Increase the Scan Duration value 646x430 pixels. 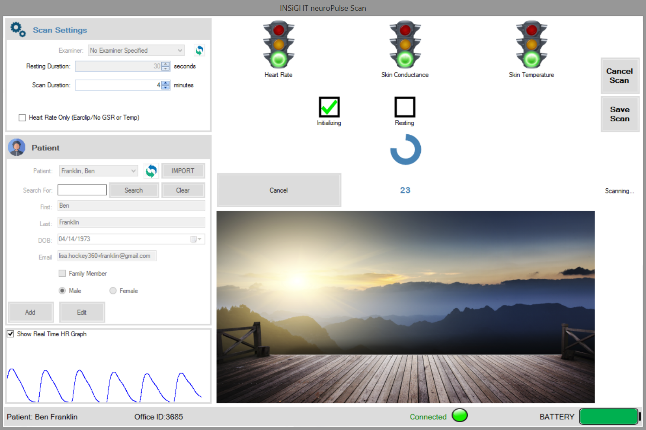[166, 82]
